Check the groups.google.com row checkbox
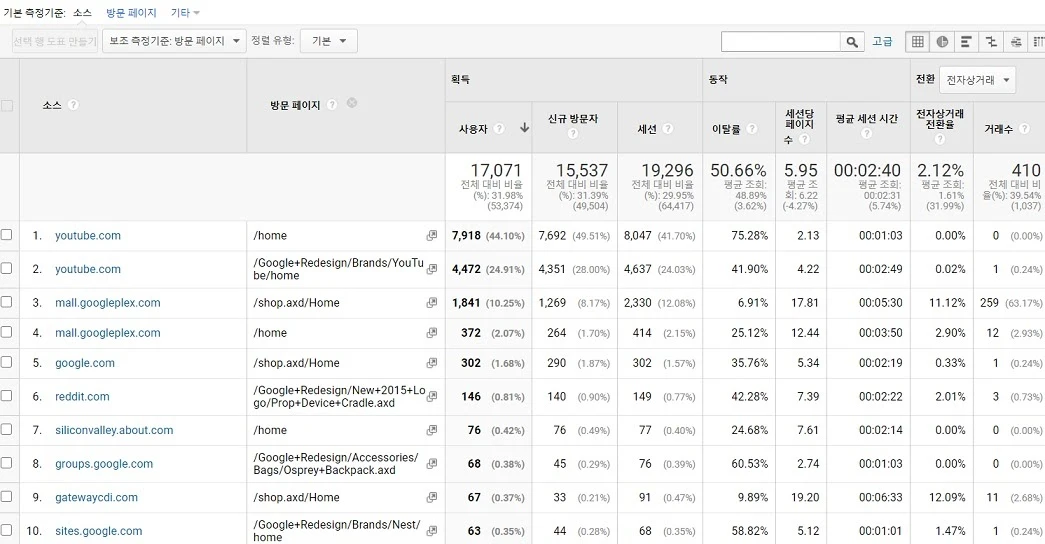1045x544 pixels. [x=7, y=463]
